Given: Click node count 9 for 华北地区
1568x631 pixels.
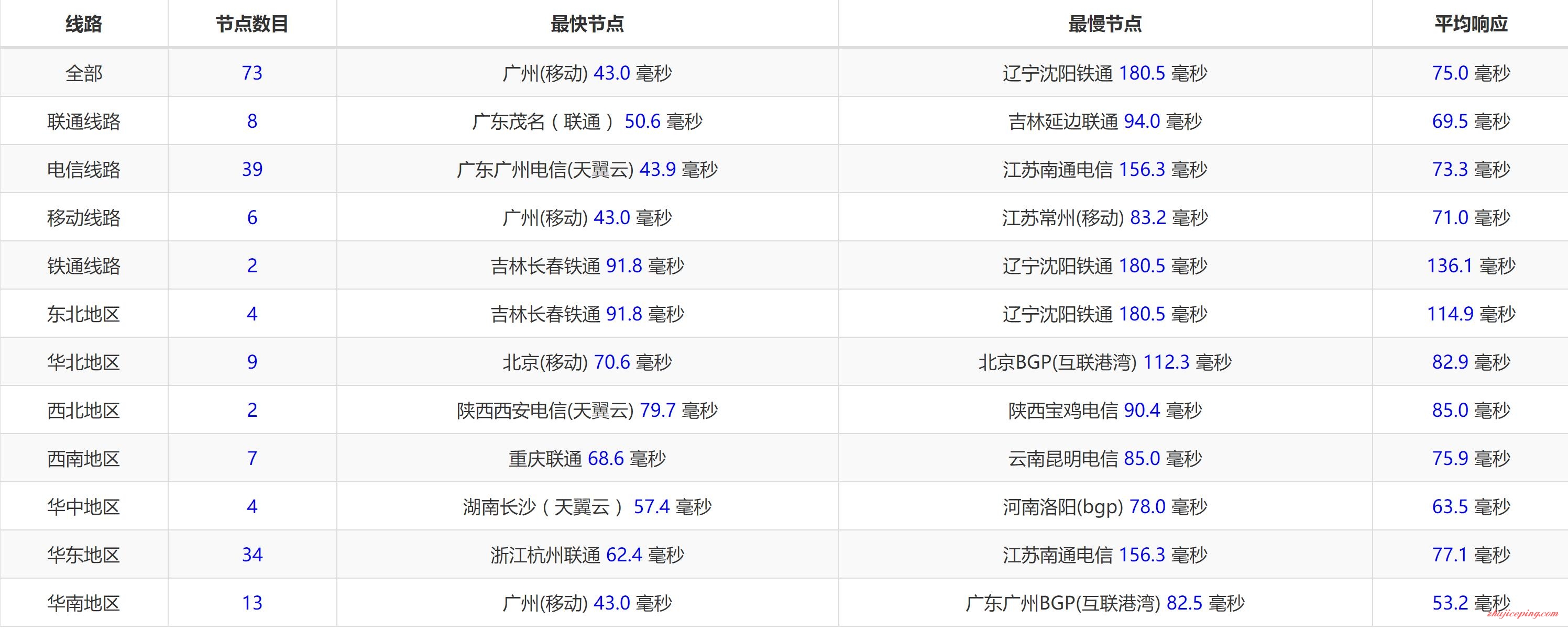Looking at the screenshot, I should coord(252,362).
